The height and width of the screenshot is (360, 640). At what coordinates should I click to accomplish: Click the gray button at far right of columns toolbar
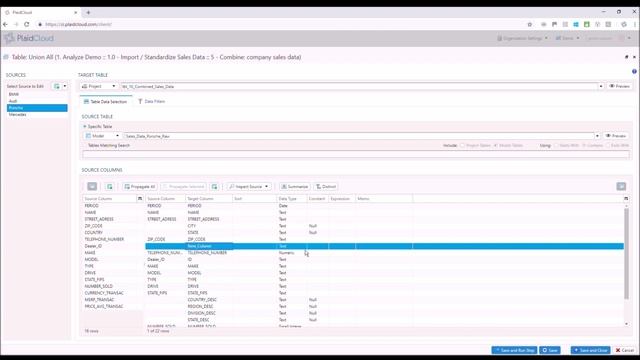tap(621, 187)
